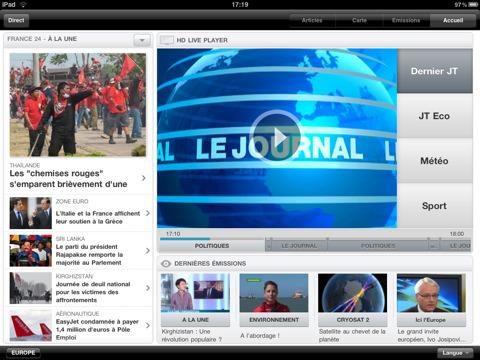The image size is (480, 360).
Task: Open the Ici l'Europe show thumbnail
Action: [431, 293]
